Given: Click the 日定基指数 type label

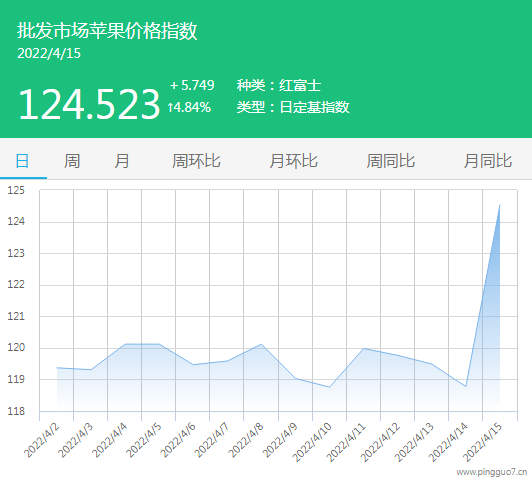Looking at the screenshot, I should pos(314,107).
